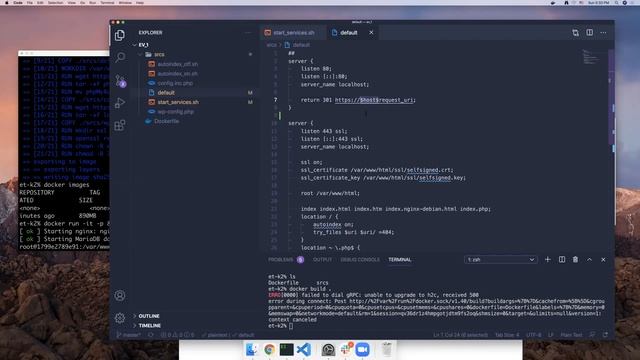Screen dimensions: 640x360
Task: Open wp-config.php in explorer
Action: [x=176, y=111]
